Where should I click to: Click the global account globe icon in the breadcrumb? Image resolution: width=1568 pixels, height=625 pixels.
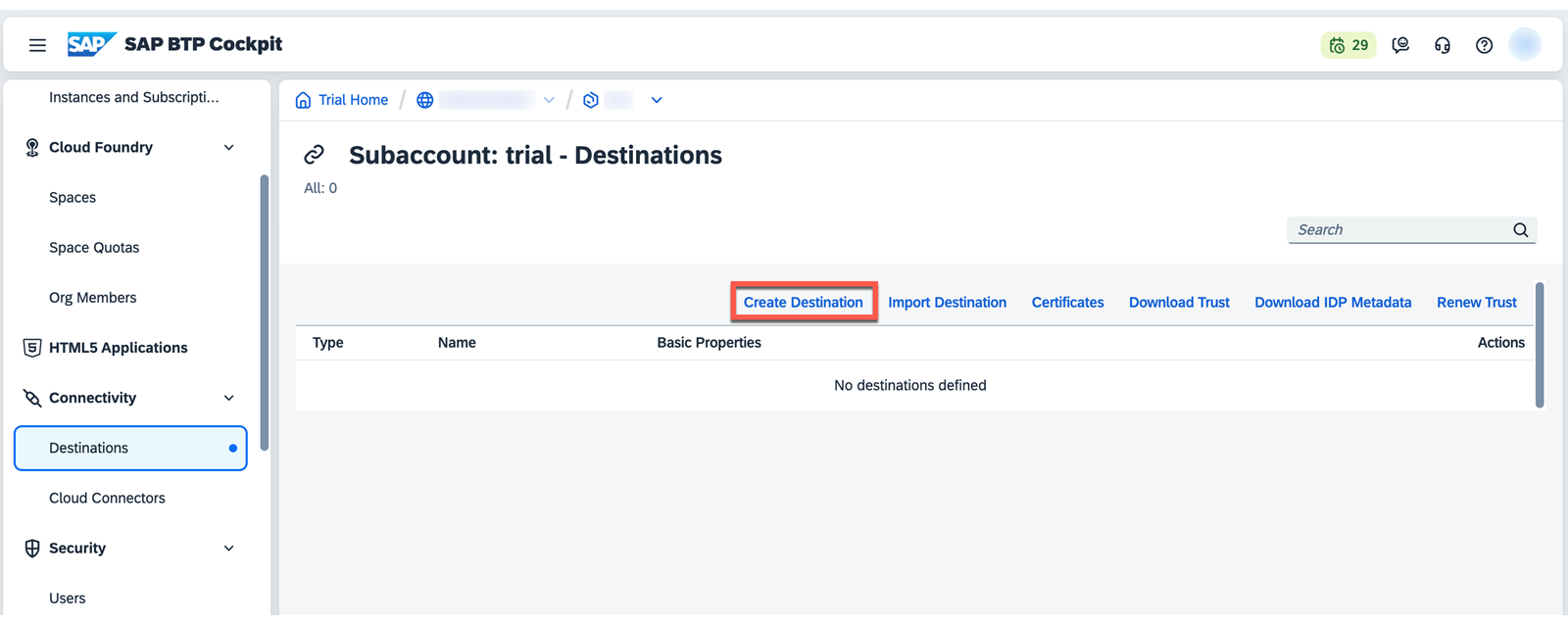coord(425,100)
